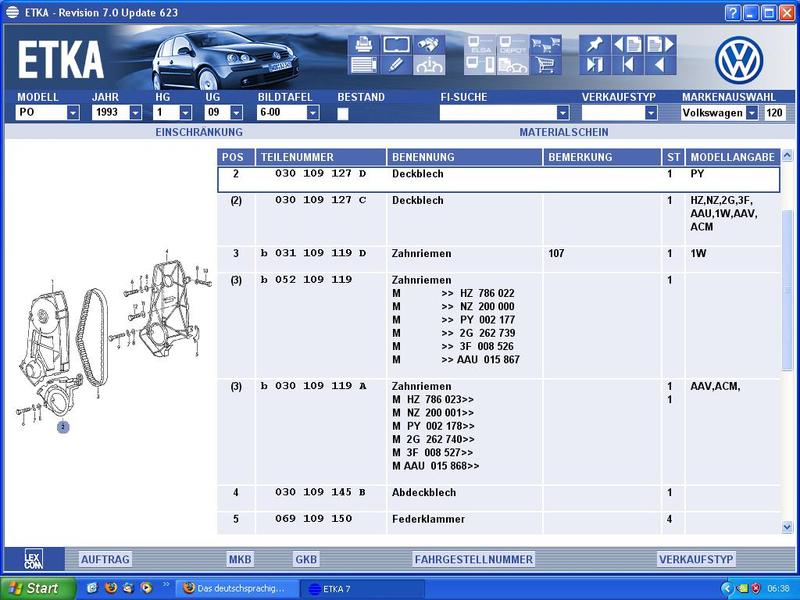Launch Internet Explorer from the quick launch

pos(92,588)
